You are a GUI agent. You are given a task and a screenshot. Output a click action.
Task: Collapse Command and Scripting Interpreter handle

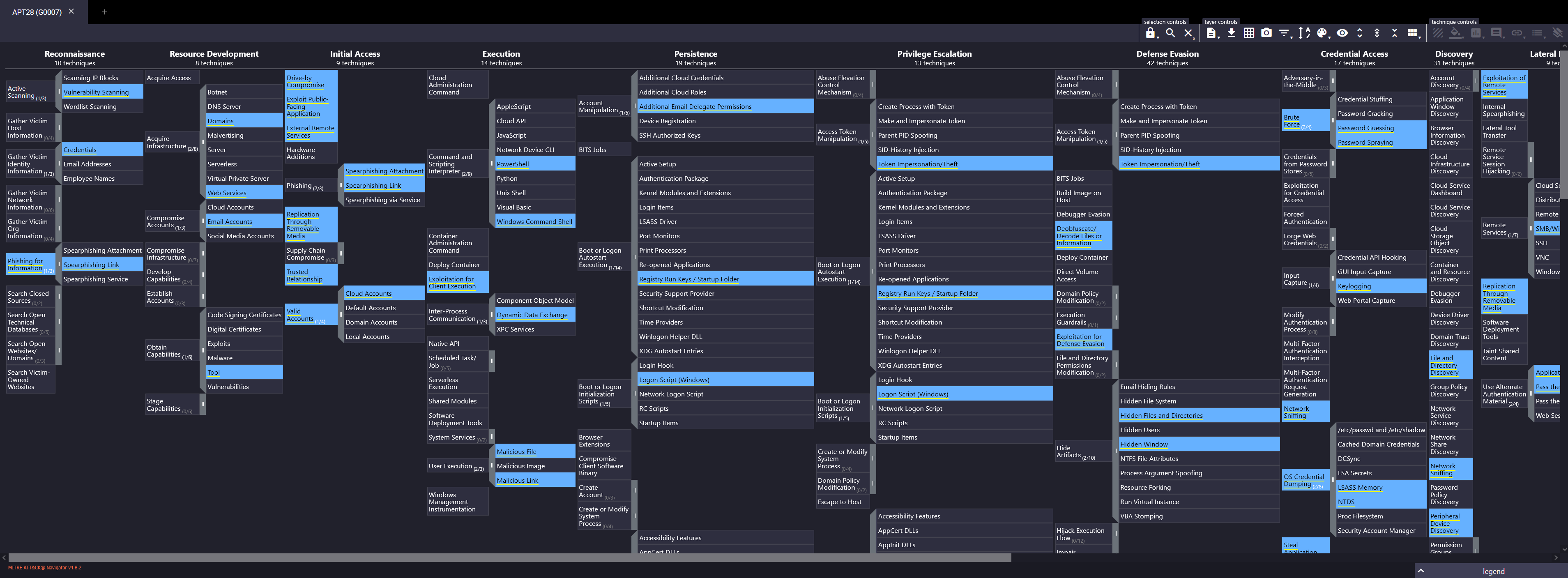coord(492,163)
